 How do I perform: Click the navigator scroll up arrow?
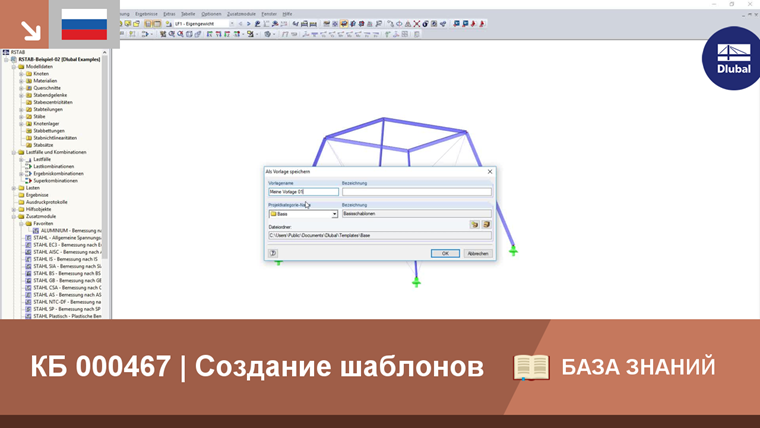point(105,52)
